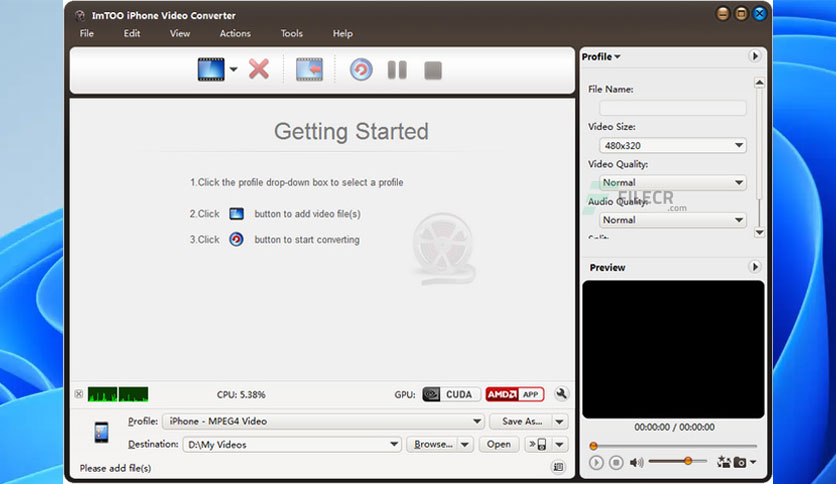Viewport: 836px width, 484px height.
Task: Click the Stop conversion square button
Action: pyautogui.click(x=433, y=70)
